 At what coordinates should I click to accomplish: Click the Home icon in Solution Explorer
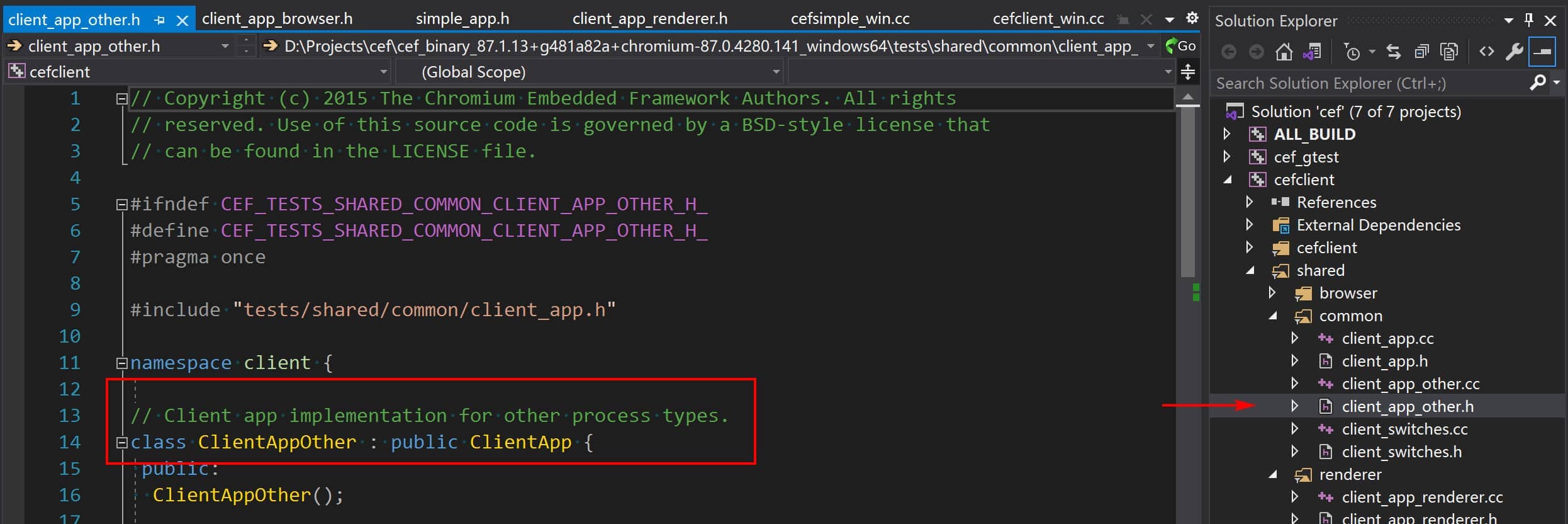1284,52
